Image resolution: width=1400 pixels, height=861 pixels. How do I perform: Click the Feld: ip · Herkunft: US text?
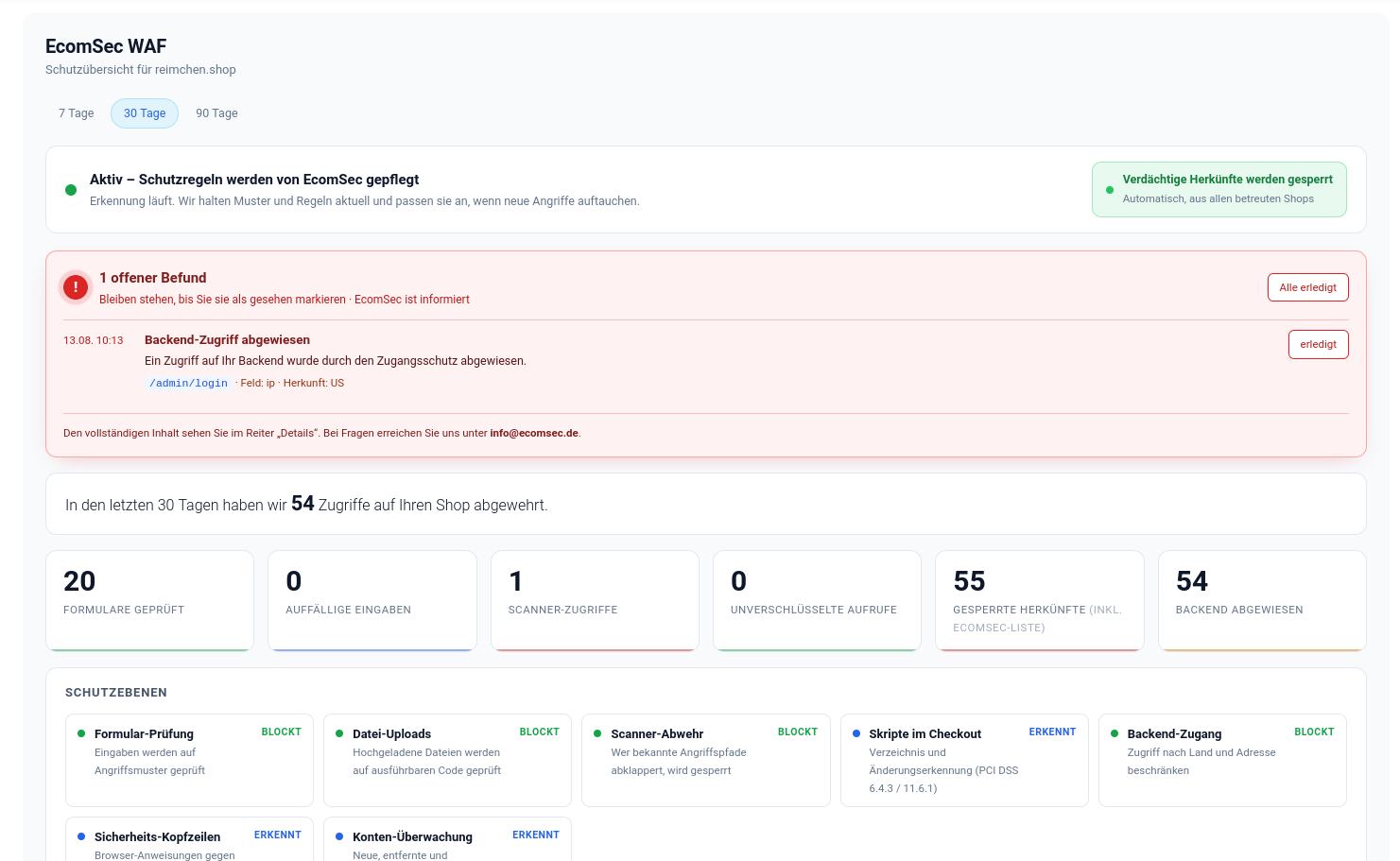click(290, 384)
